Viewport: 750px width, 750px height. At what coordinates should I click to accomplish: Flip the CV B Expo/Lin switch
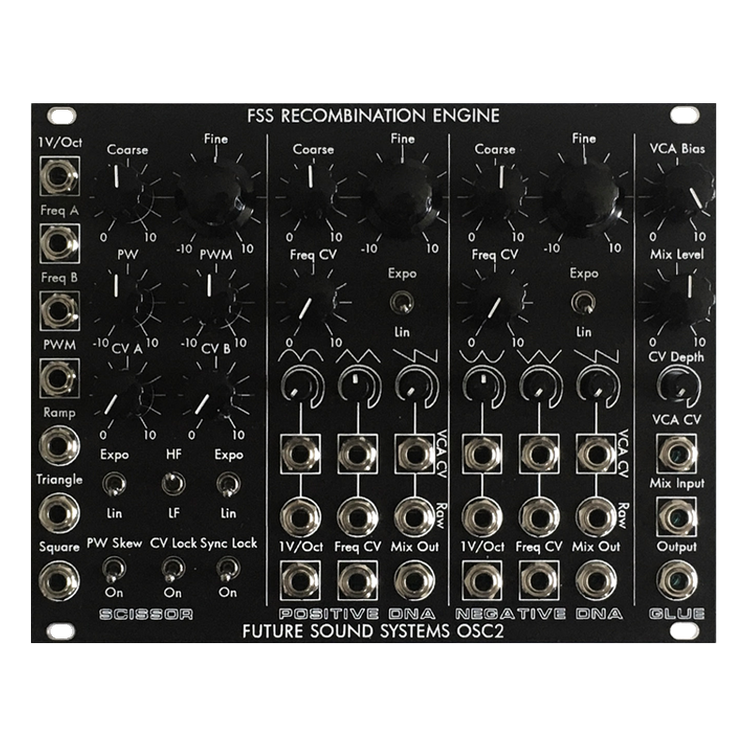coord(228,484)
